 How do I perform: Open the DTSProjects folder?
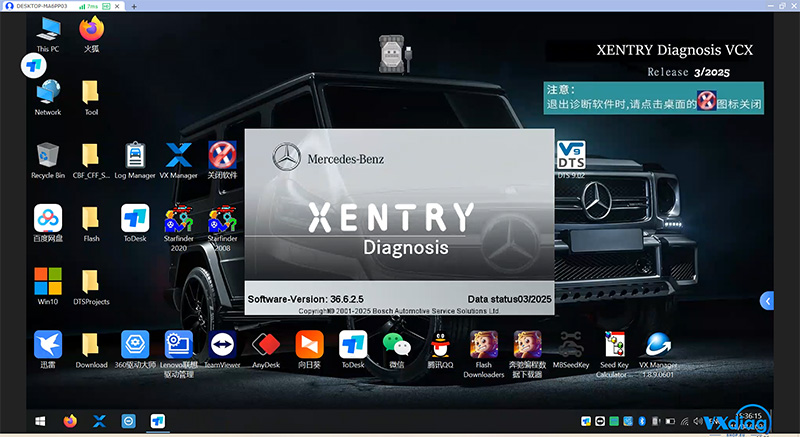pos(91,286)
